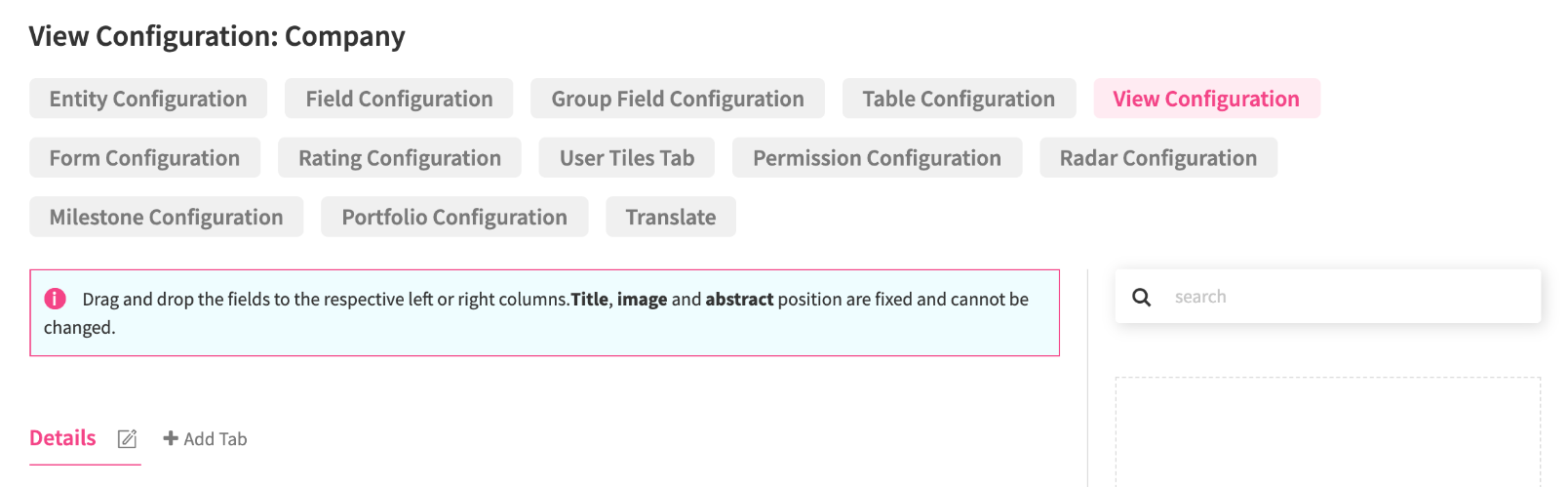This screenshot has width=1568, height=487.
Task: Select the View Configuration tab
Action: pyautogui.click(x=1206, y=99)
